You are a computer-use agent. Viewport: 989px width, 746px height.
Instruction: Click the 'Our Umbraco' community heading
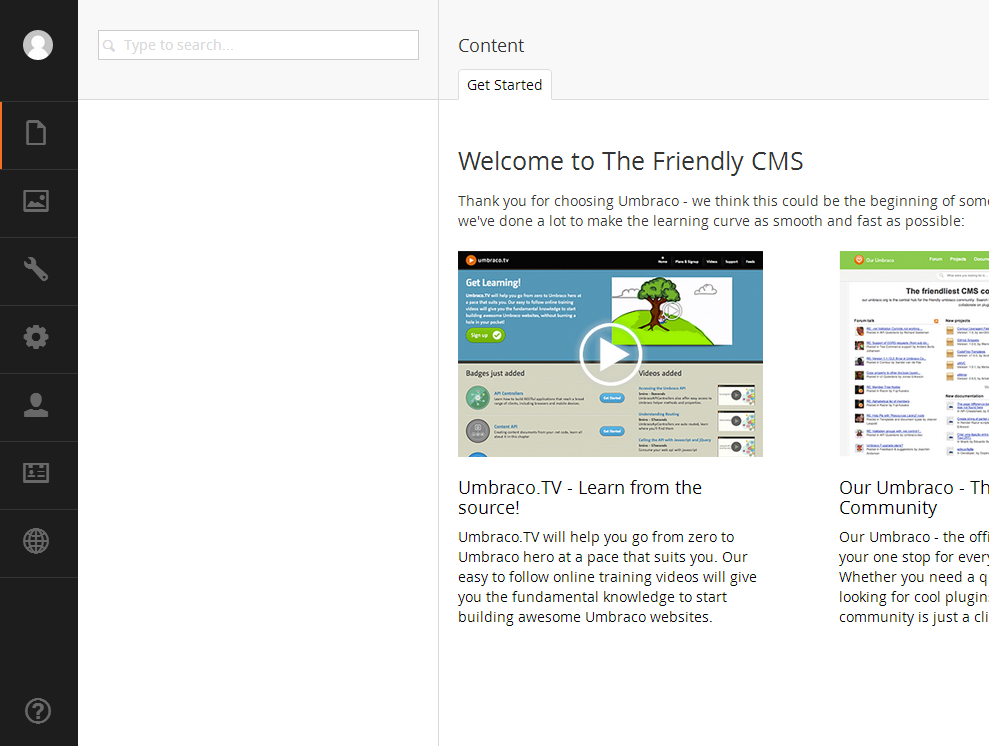914,498
